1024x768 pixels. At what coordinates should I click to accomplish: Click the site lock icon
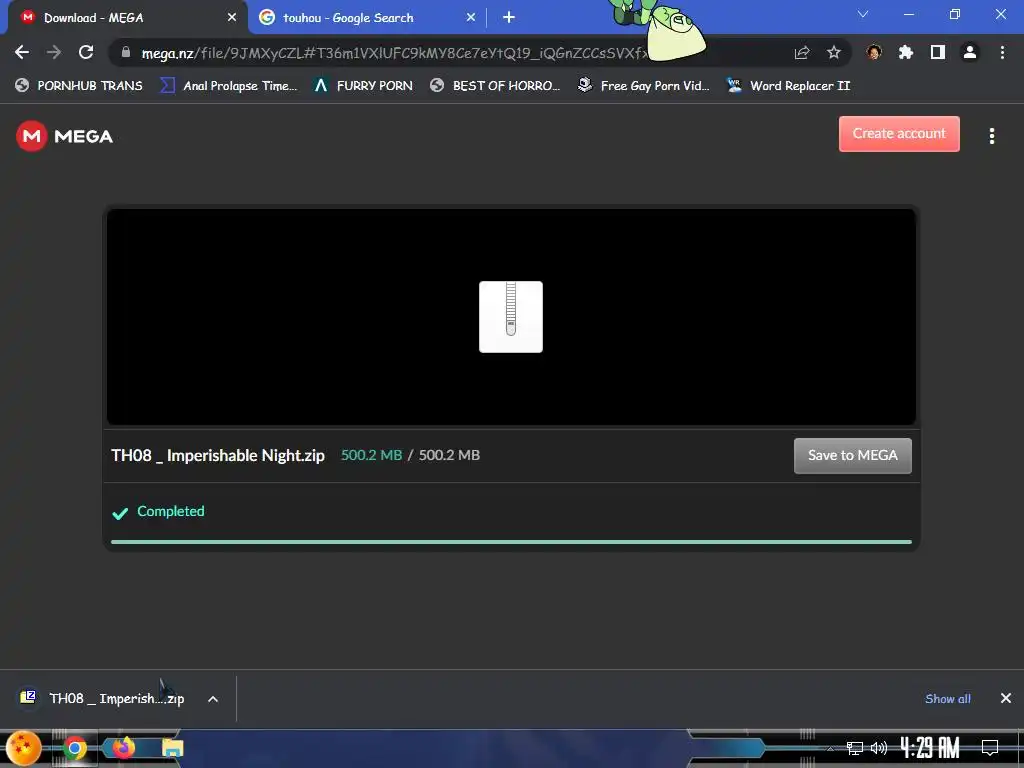(126, 52)
